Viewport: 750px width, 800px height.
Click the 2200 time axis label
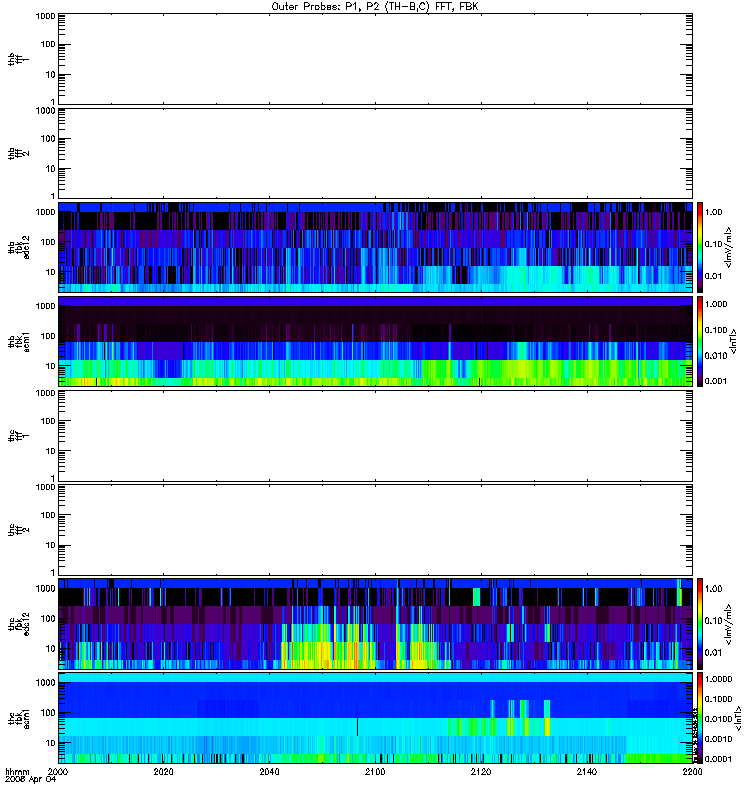692,771
